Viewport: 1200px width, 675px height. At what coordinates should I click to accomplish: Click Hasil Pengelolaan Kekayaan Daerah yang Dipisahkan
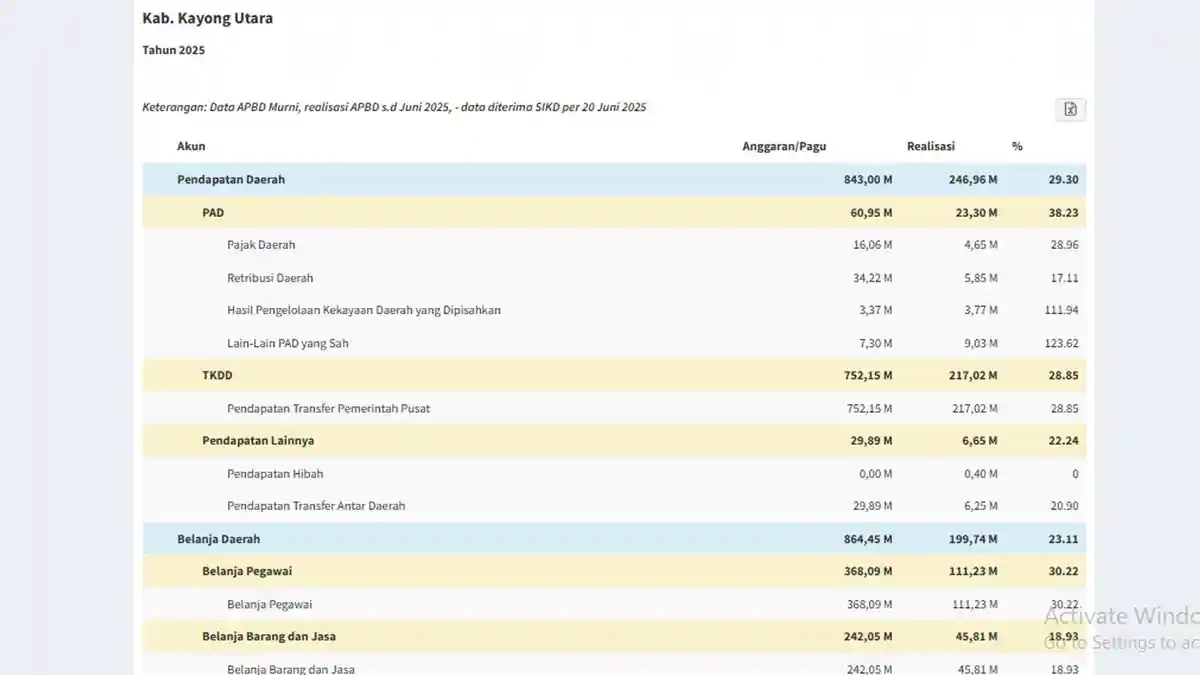[364, 310]
